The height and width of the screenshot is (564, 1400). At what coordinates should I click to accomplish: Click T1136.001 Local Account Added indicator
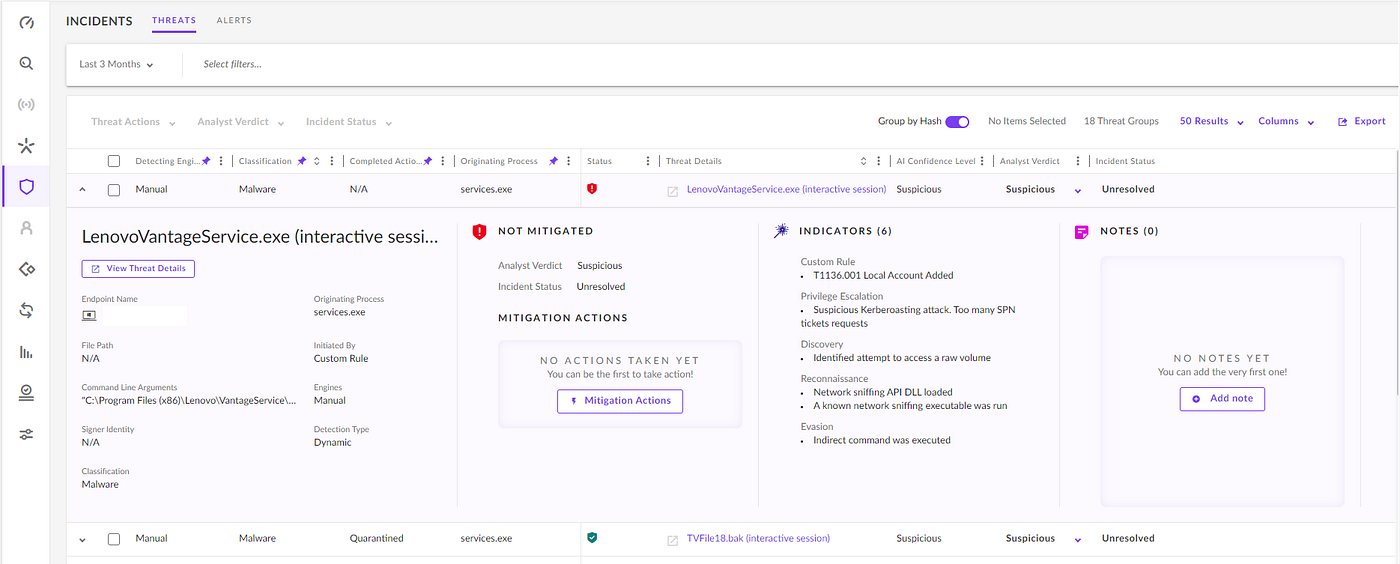(883, 275)
